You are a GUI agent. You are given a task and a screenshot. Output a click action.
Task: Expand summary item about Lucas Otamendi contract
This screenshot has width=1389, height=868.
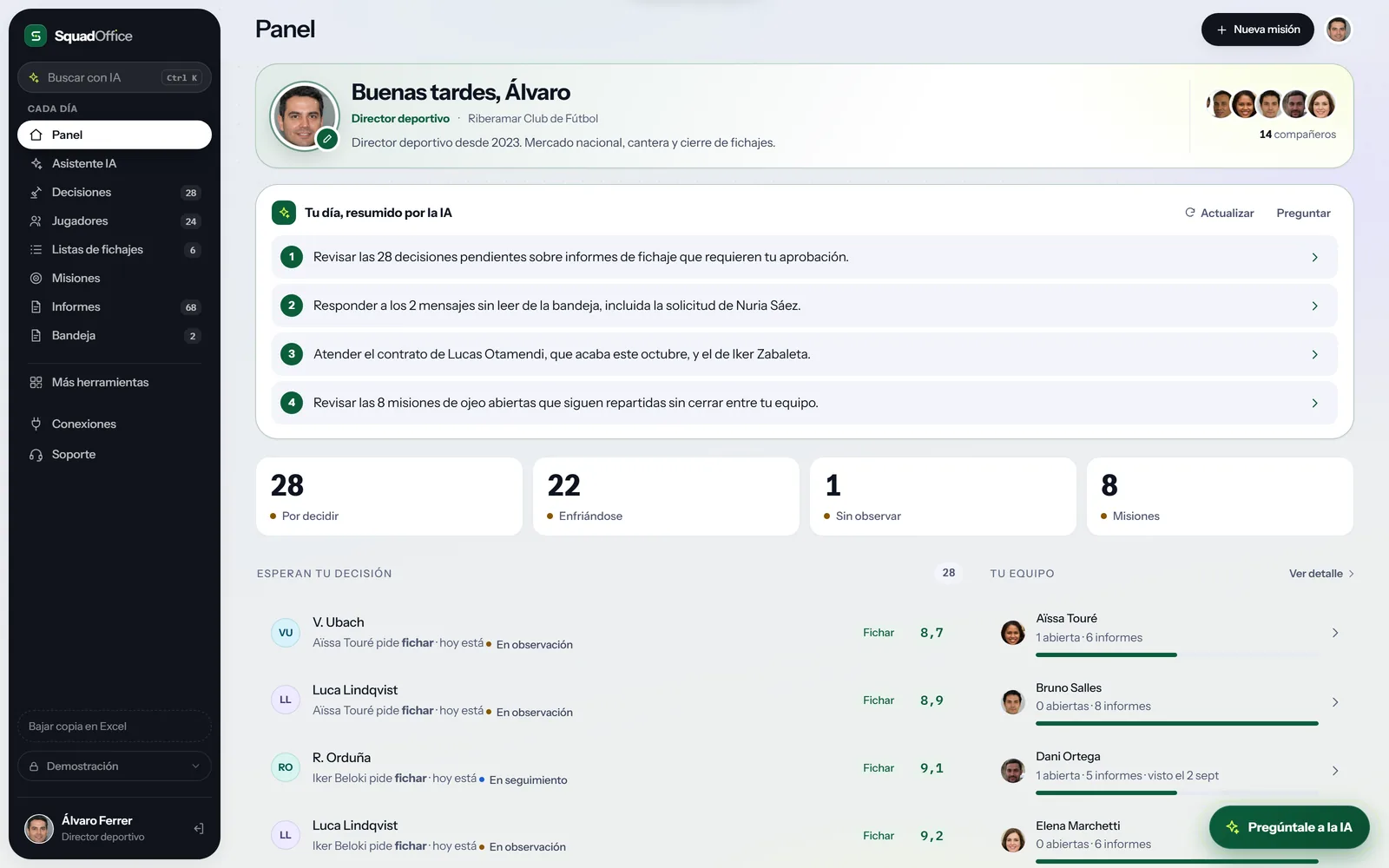click(804, 354)
